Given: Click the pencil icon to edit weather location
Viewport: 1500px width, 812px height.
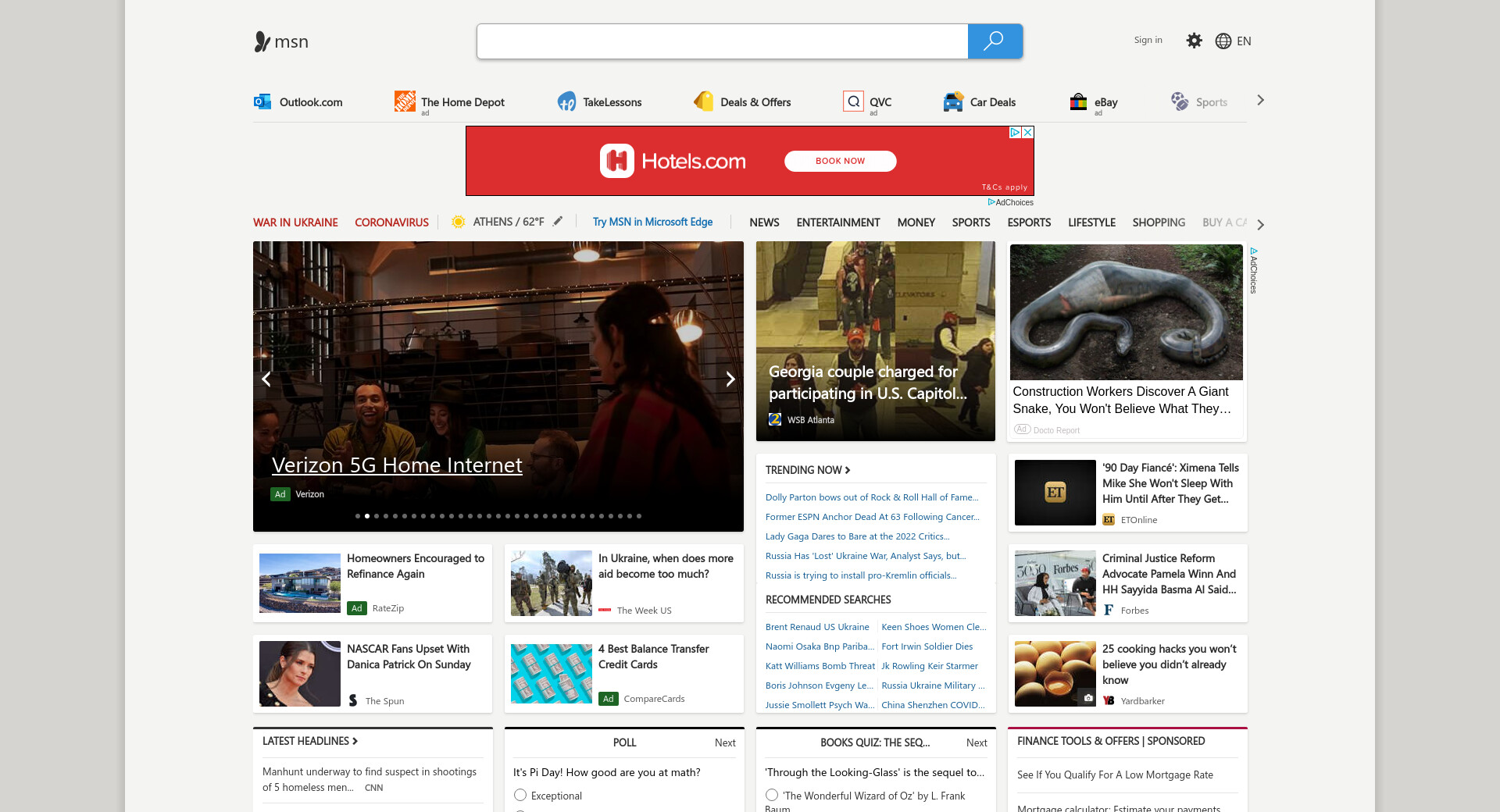Looking at the screenshot, I should click(558, 222).
